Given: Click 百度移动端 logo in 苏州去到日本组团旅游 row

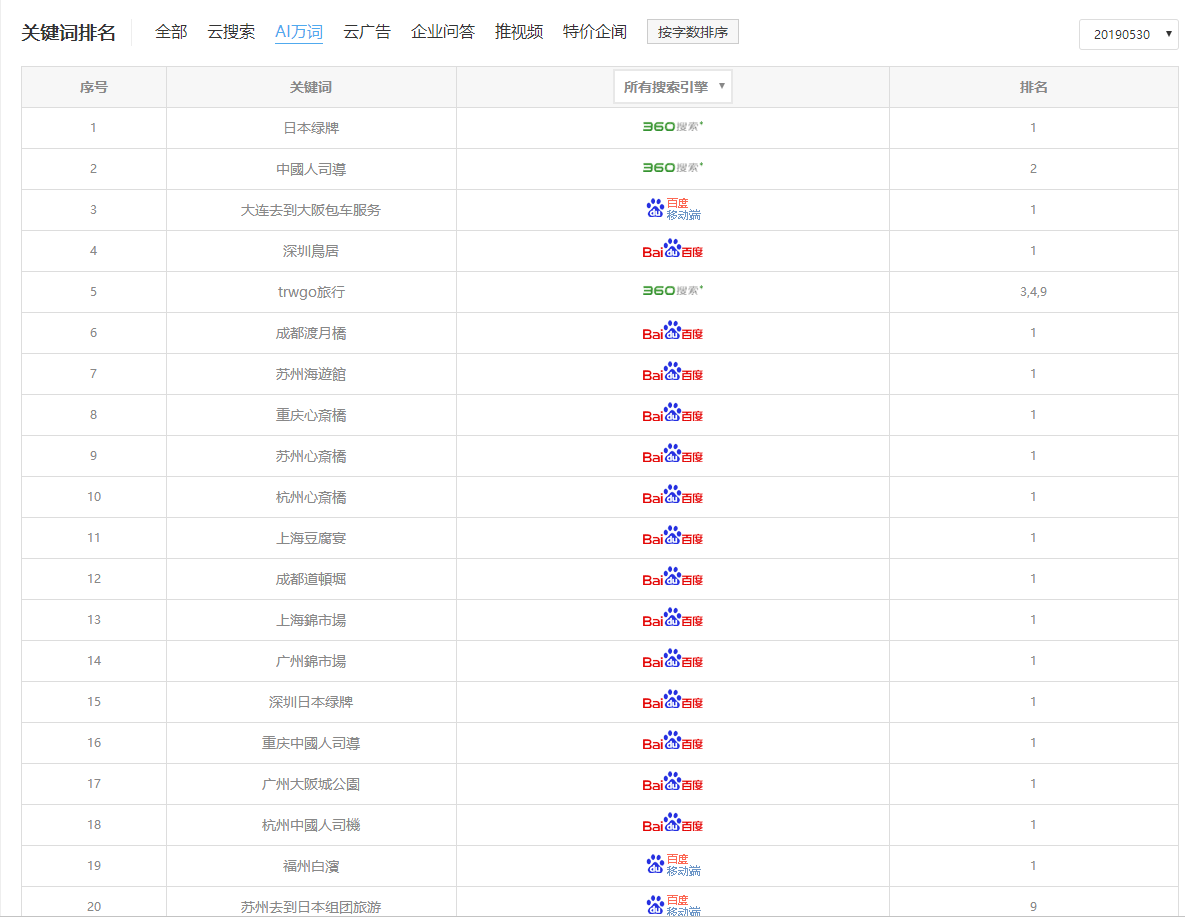Looking at the screenshot, I should point(673,906).
